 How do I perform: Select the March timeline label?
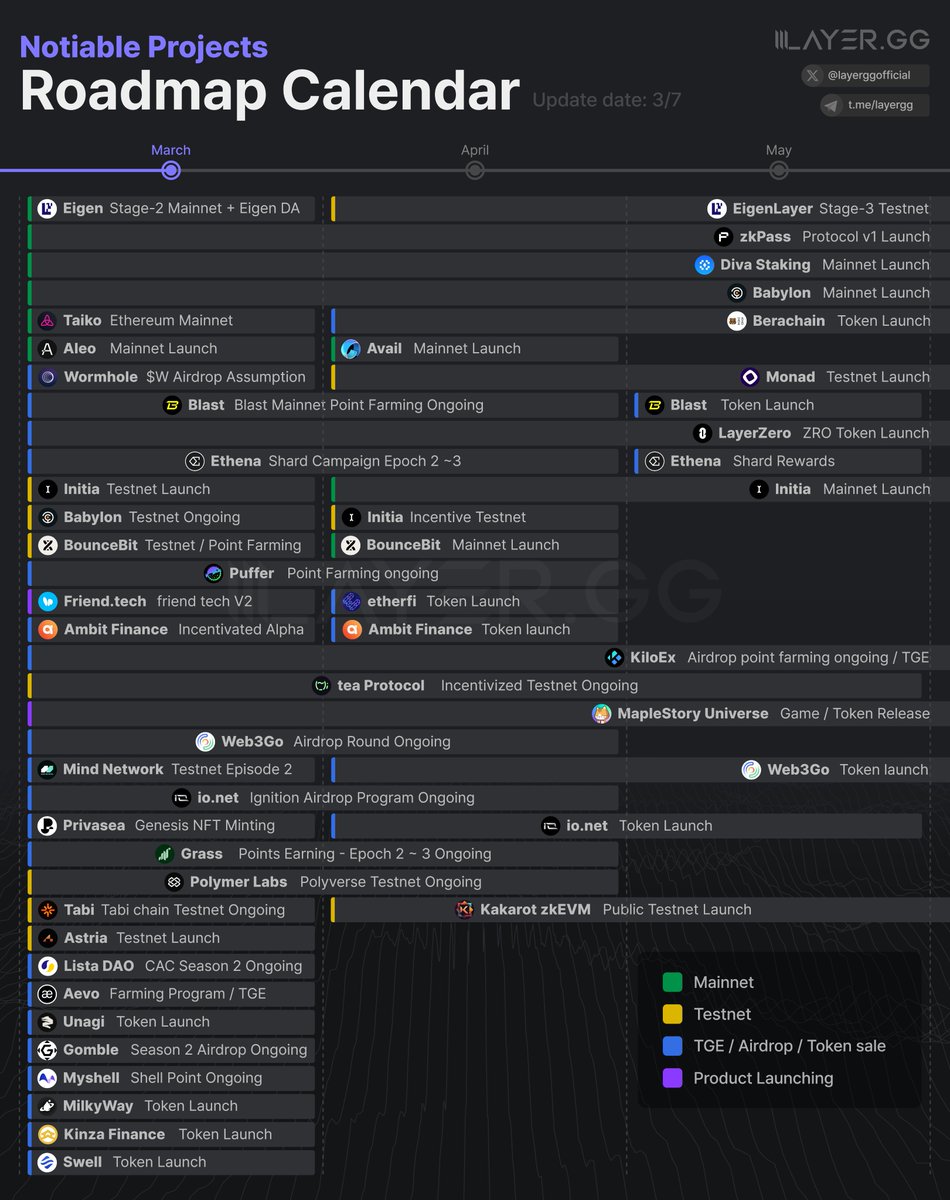pyautogui.click(x=170, y=149)
